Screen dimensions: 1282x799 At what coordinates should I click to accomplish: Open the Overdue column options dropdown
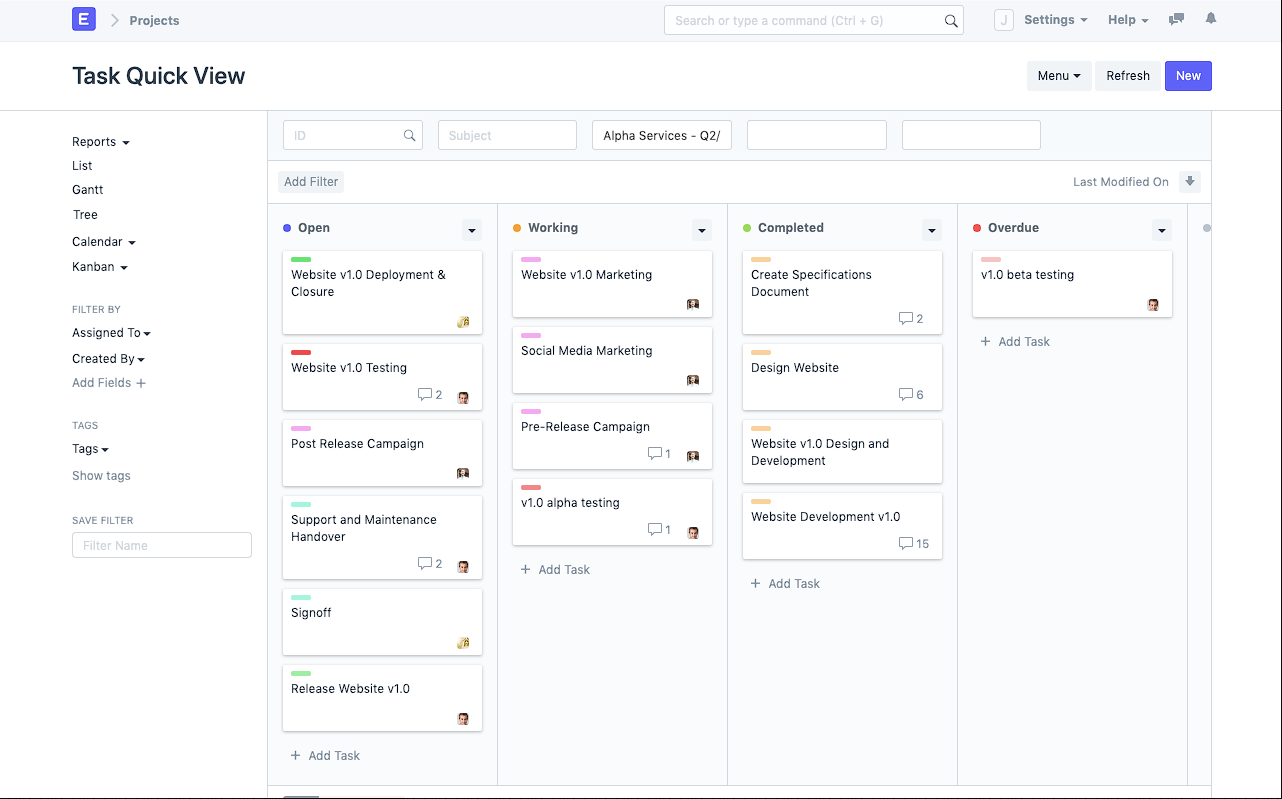coord(1162,230)
